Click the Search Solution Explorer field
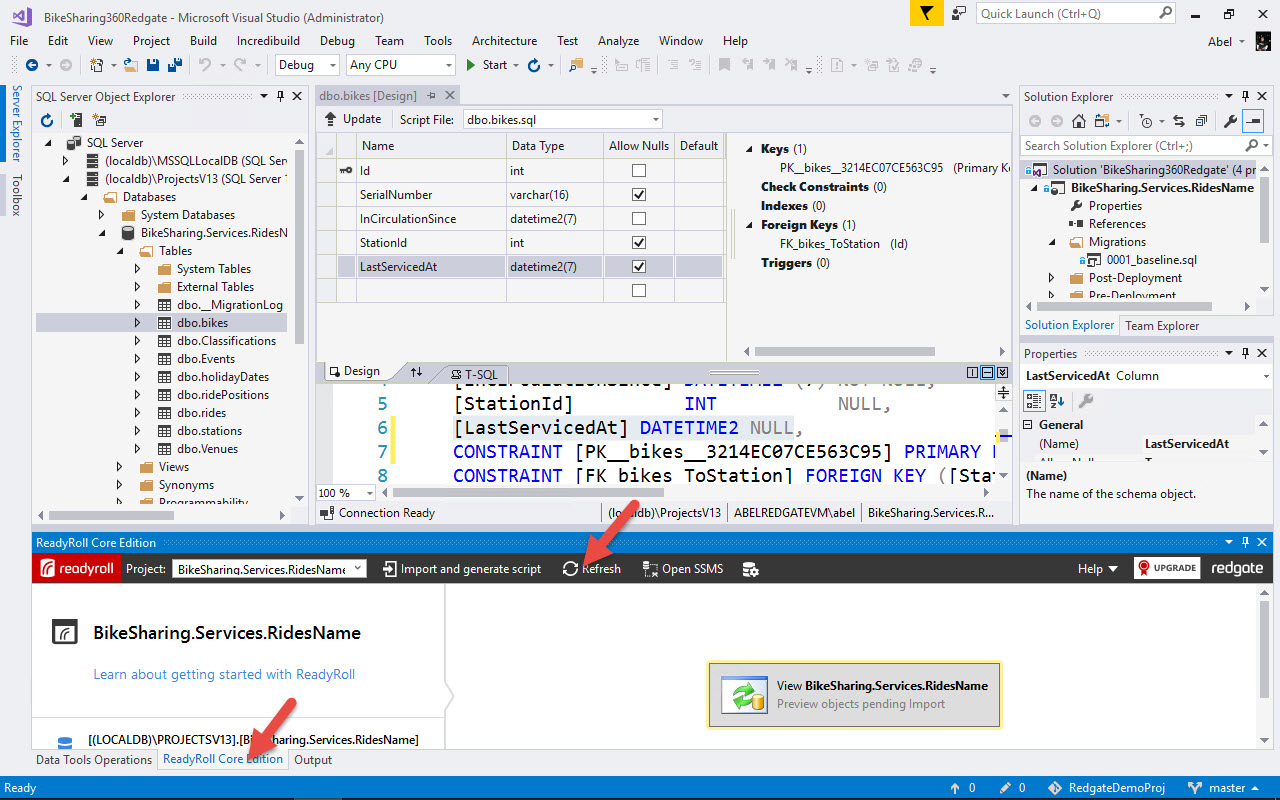This screenshot has width=1280, height=800. (x=1146, y=145)
